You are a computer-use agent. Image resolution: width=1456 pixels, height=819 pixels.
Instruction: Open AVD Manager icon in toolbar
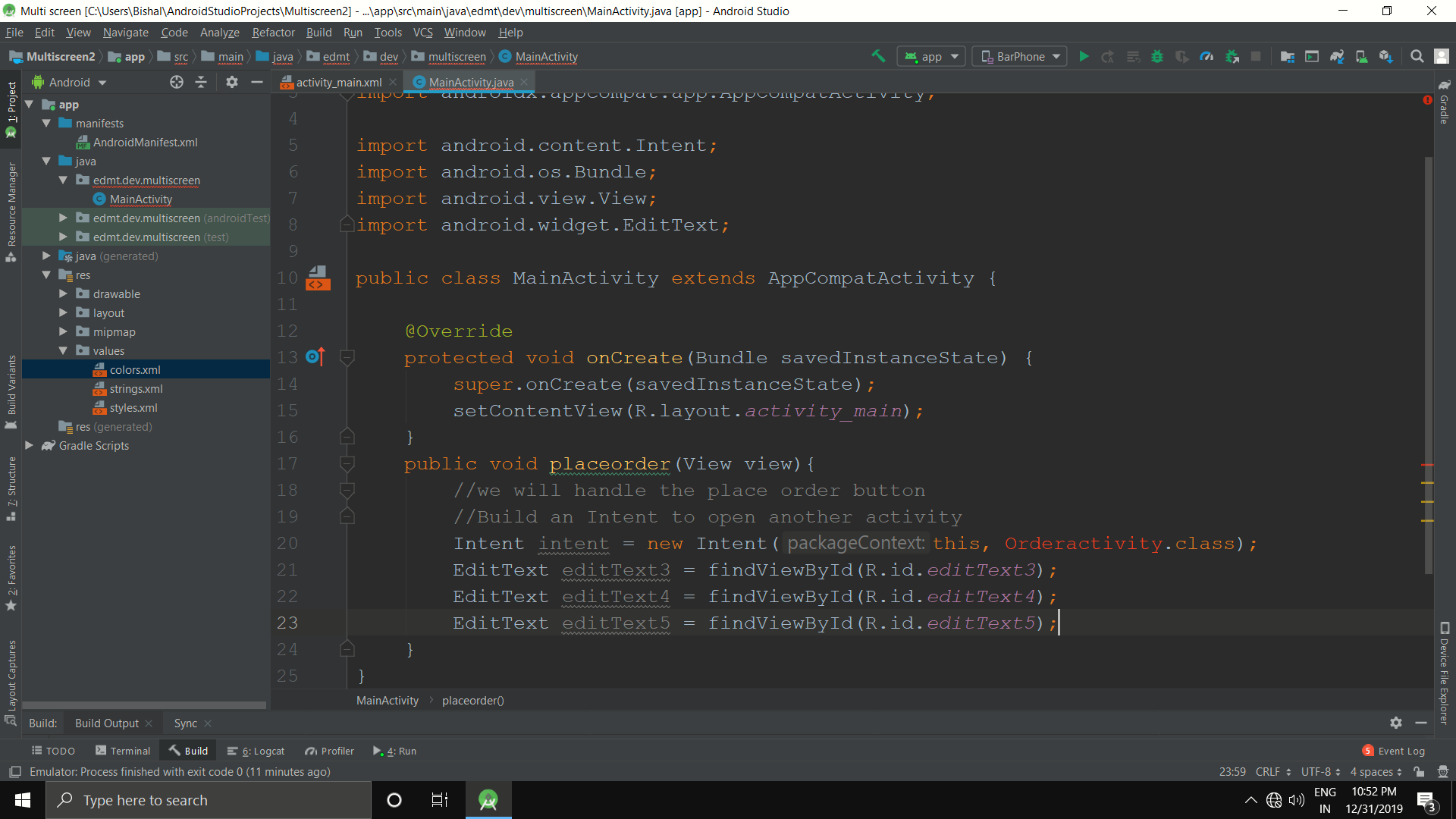click(x=1362, y=56)
